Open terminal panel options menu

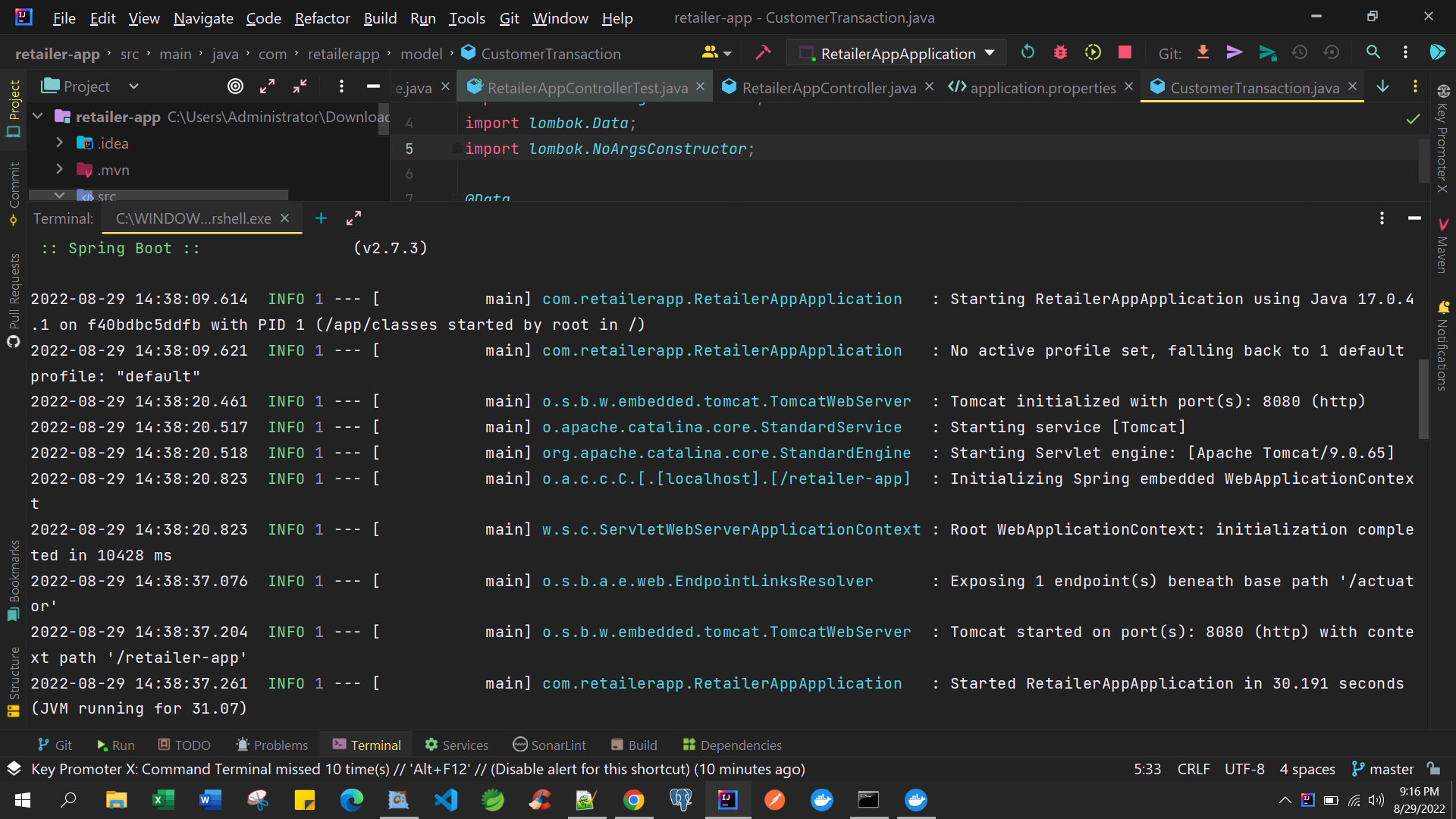point(1382,218)
